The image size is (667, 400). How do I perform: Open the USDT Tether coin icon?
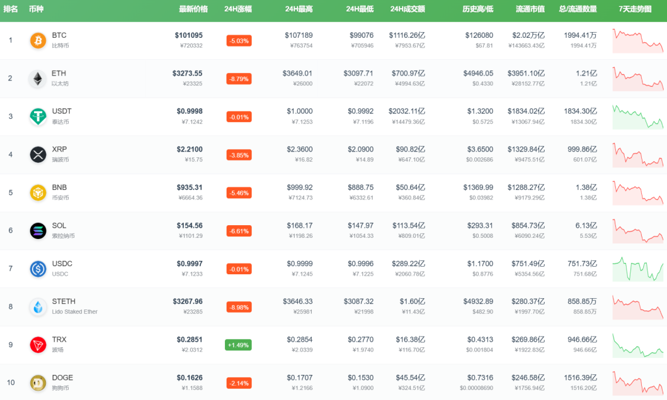(38, 116)
